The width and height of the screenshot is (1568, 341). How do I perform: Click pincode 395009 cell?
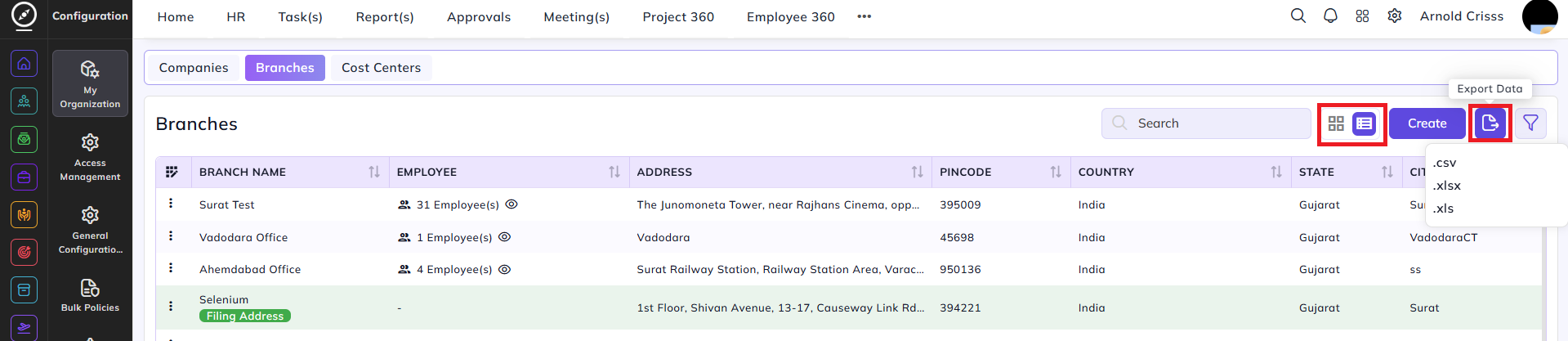(x=960, y=204)
